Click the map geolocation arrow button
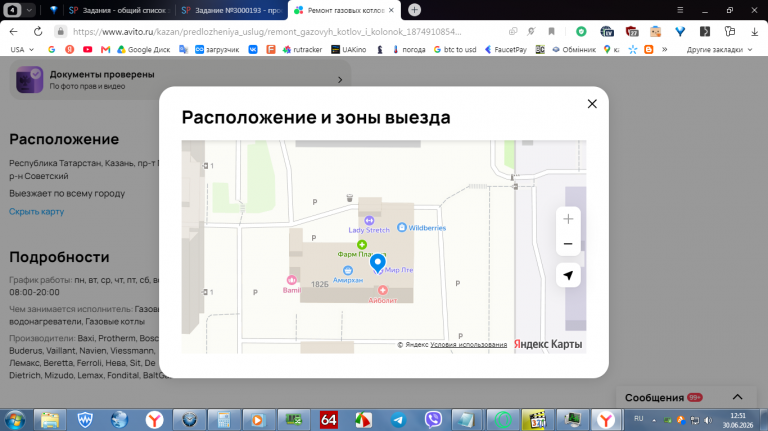The height and width of the screenshot is (431, 768). (568, 275)
